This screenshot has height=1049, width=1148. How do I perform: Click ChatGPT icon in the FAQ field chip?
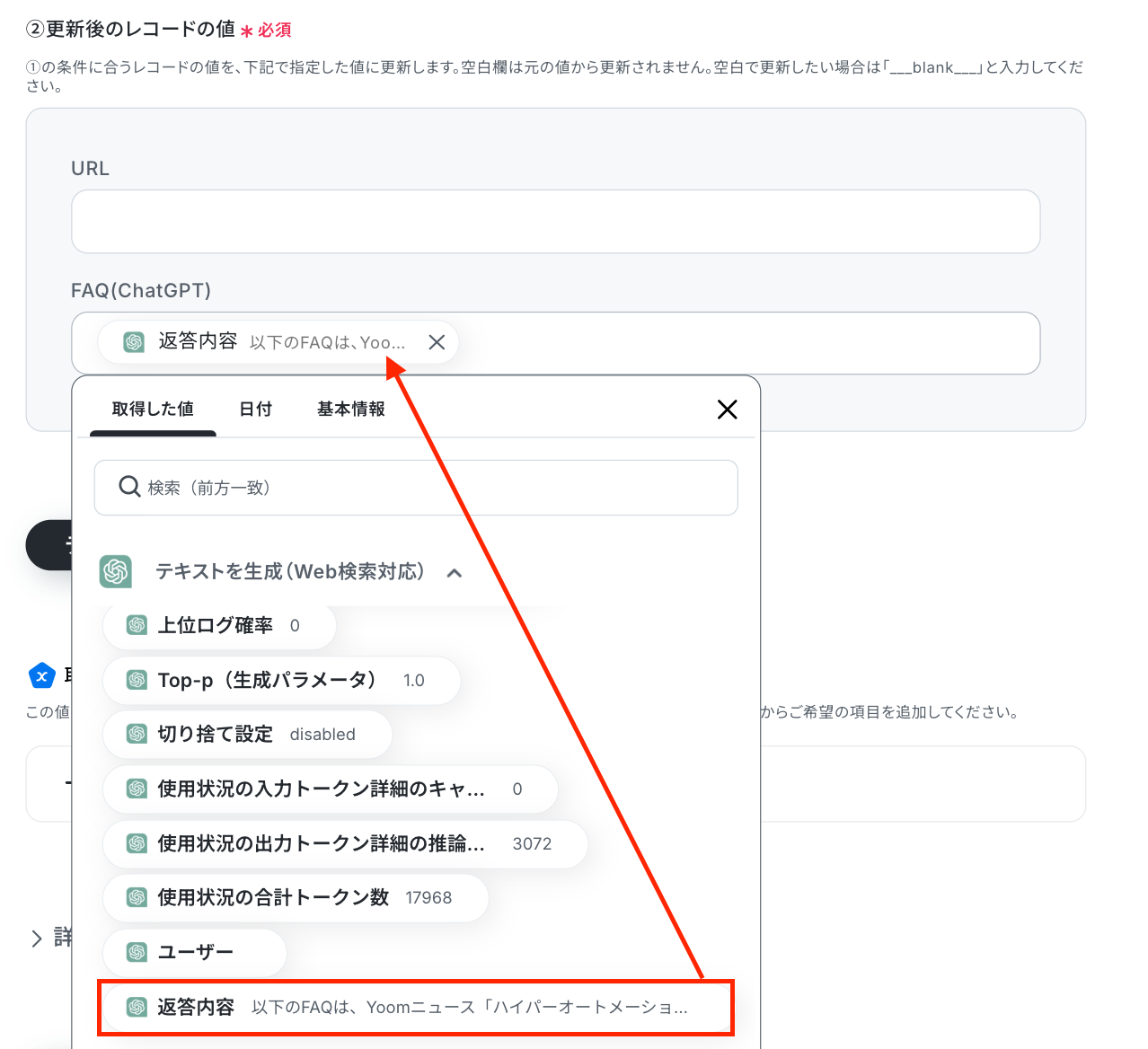coord(134,342)
